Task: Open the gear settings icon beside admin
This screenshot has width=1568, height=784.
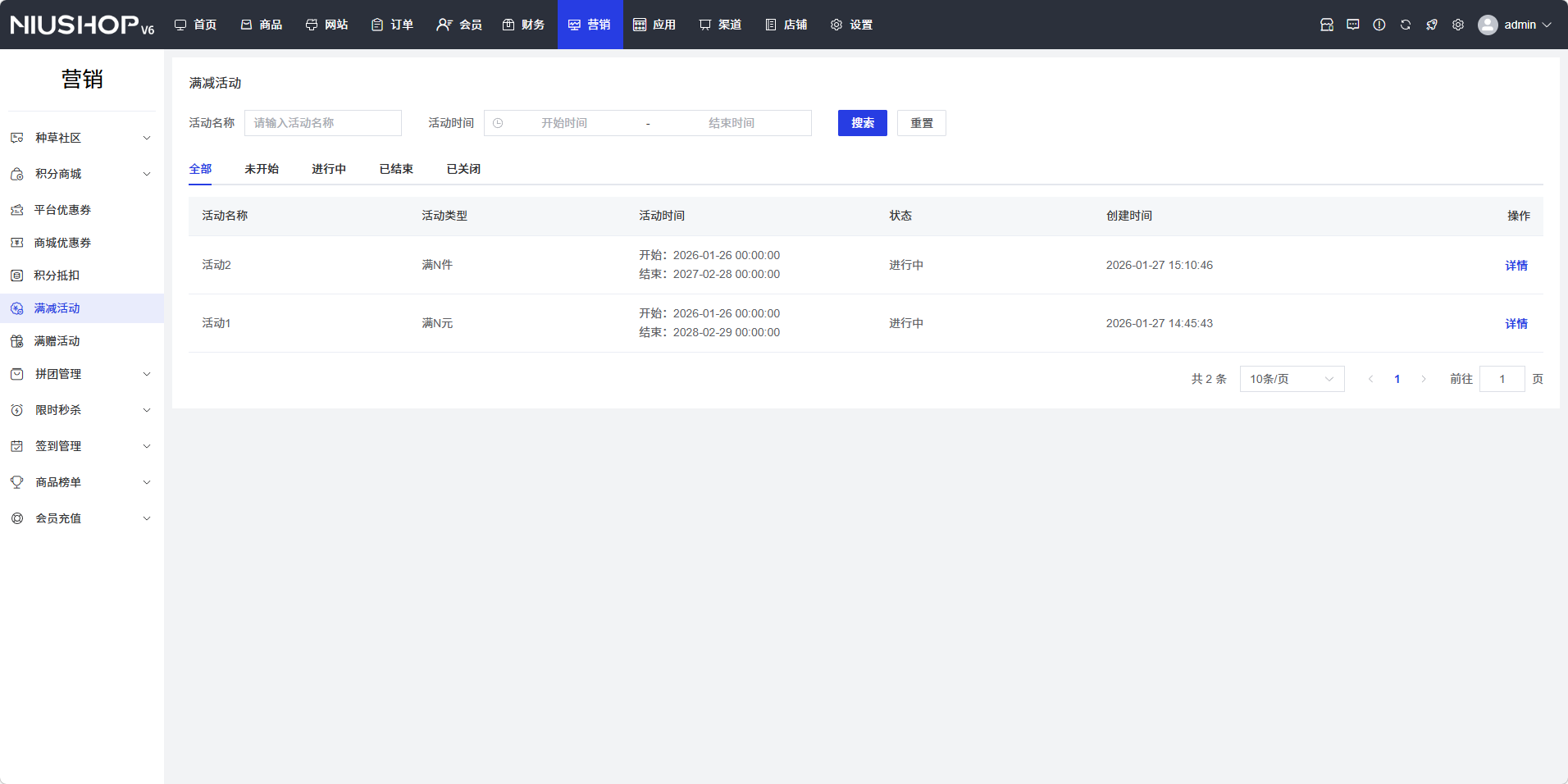Action: 1457,25
